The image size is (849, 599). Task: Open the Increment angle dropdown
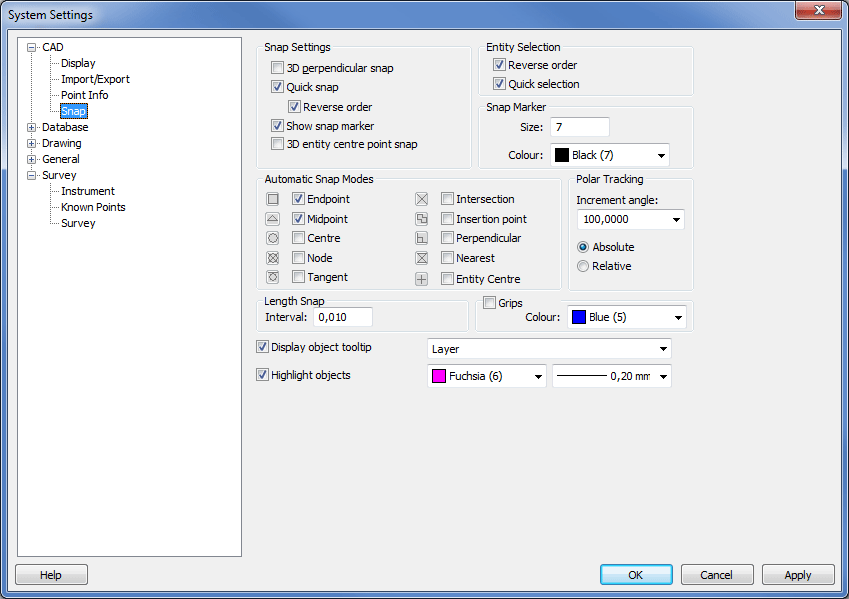(x=676, y=219)
